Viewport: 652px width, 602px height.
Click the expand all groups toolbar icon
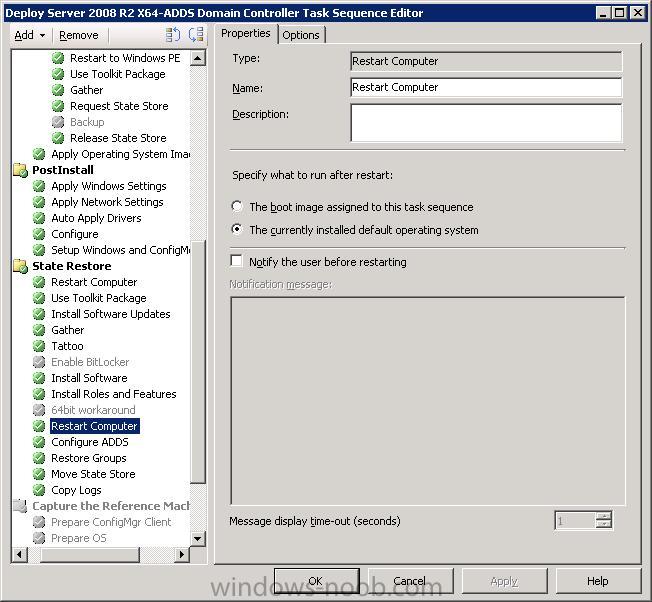(173, 35)
